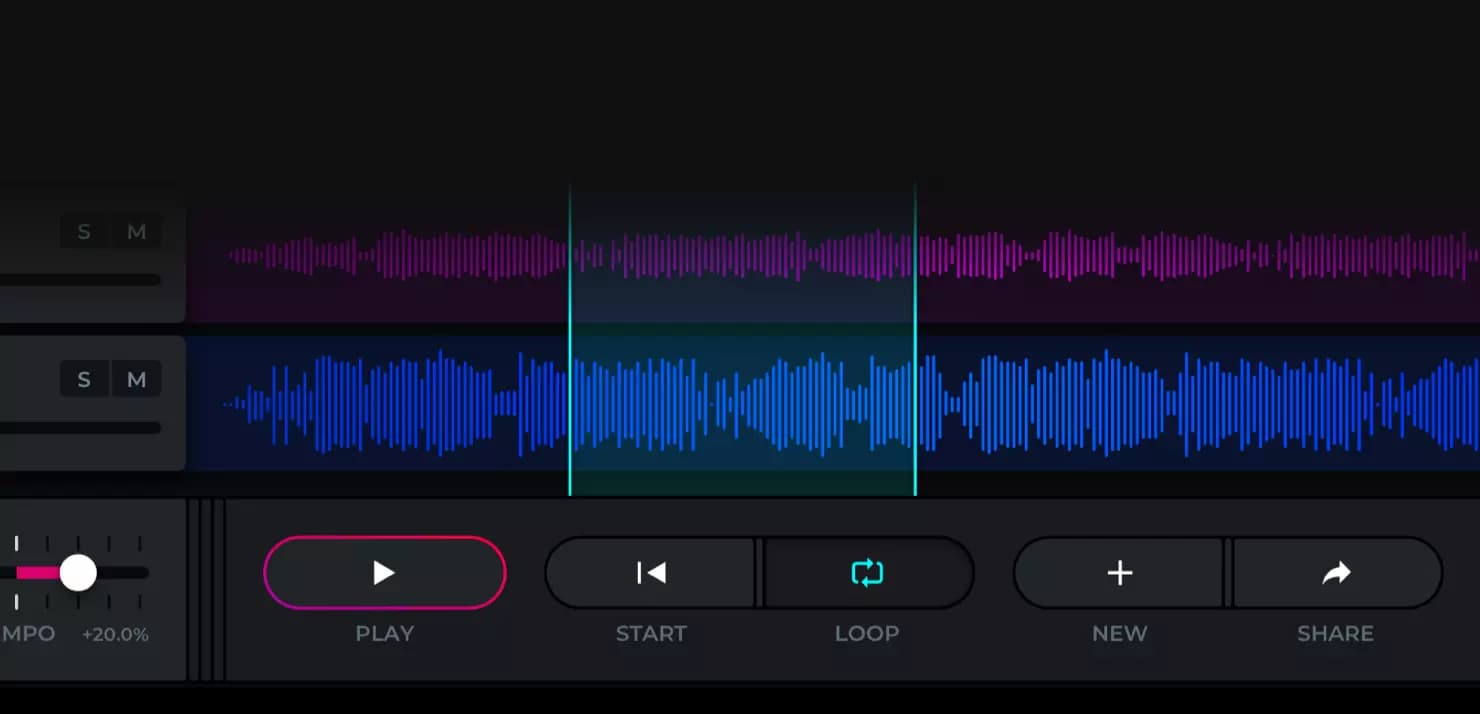Click the white tempo slider knob

coord(78,573)
